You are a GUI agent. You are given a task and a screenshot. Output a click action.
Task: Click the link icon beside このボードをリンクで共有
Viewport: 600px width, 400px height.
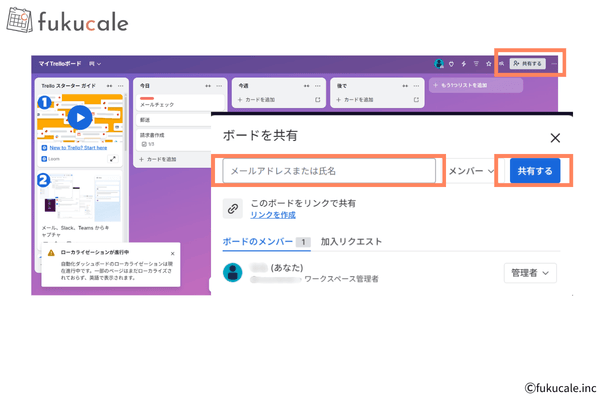232,209
